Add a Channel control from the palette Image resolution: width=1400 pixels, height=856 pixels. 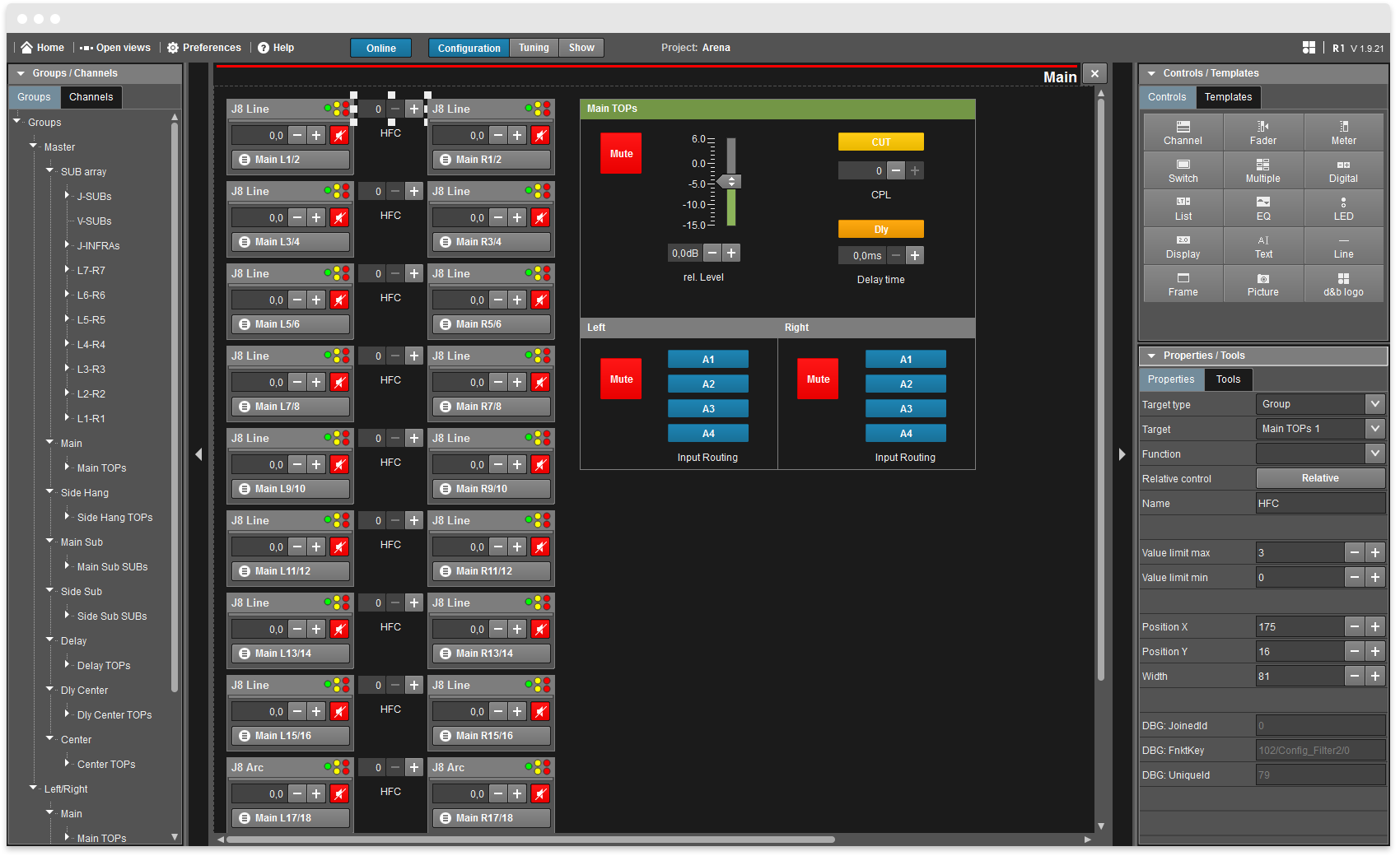(x=1183, y=132)
